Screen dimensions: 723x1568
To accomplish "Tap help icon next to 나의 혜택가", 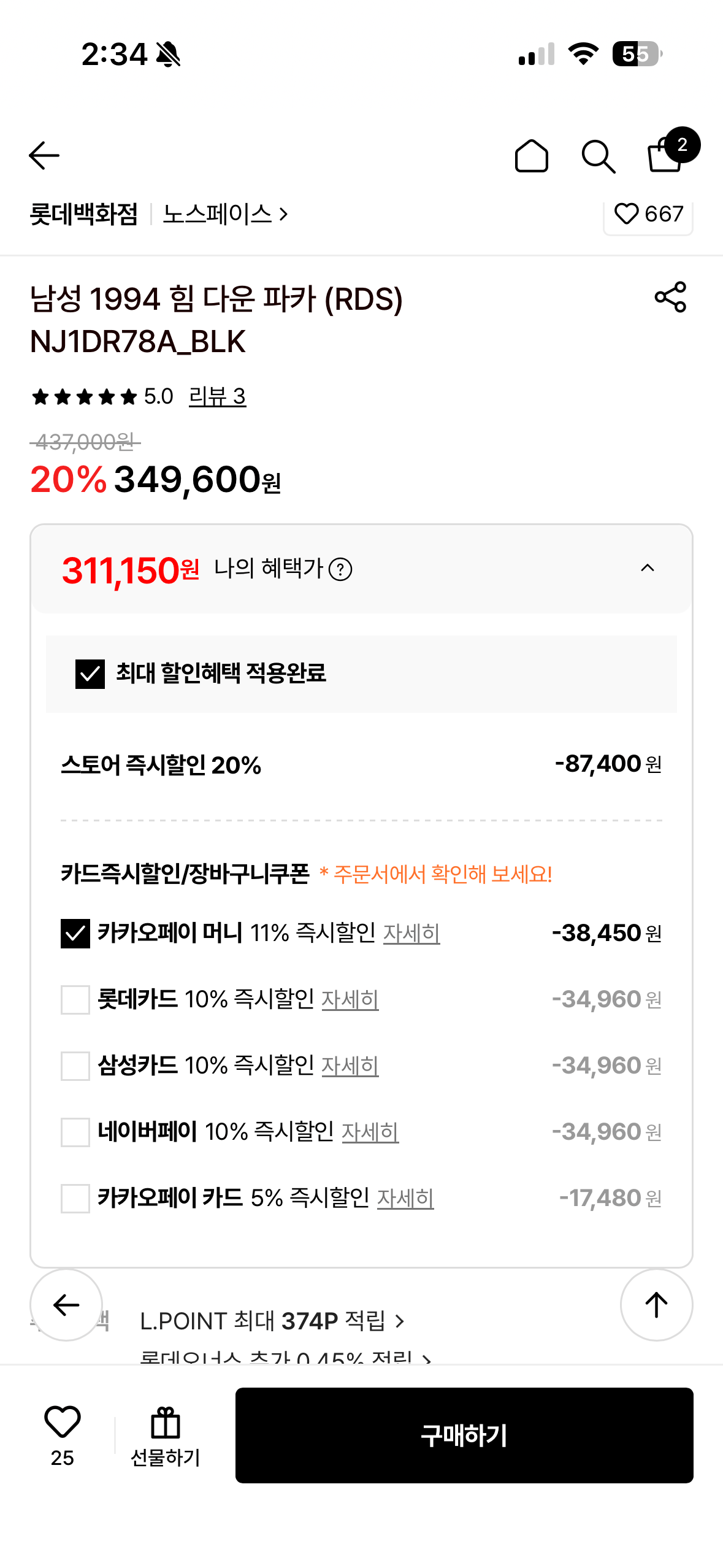I will [x=340, y=569].
